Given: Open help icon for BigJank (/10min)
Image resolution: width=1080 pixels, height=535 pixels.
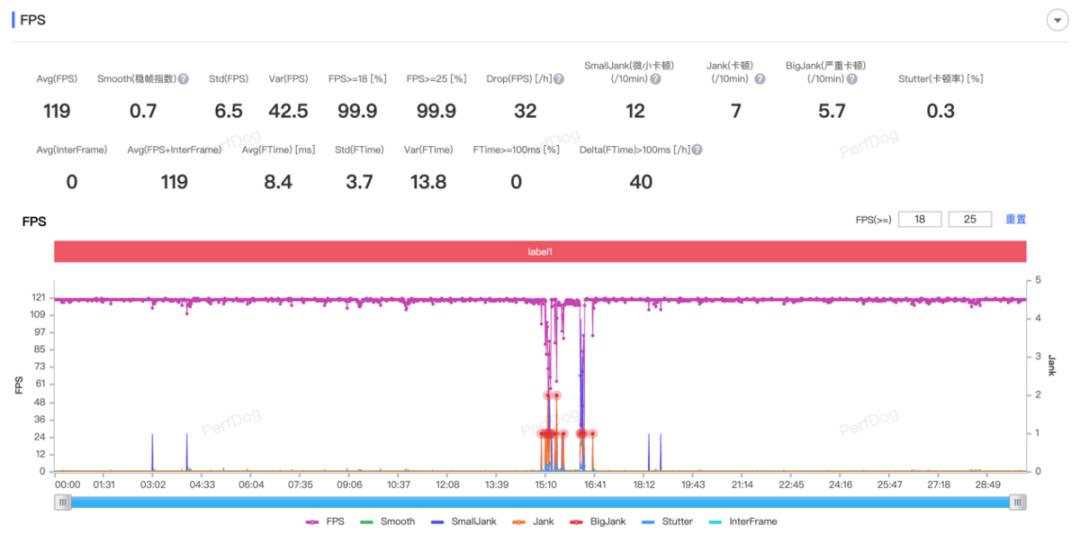Looking at the screenshot, I should (x=852, y=79).
